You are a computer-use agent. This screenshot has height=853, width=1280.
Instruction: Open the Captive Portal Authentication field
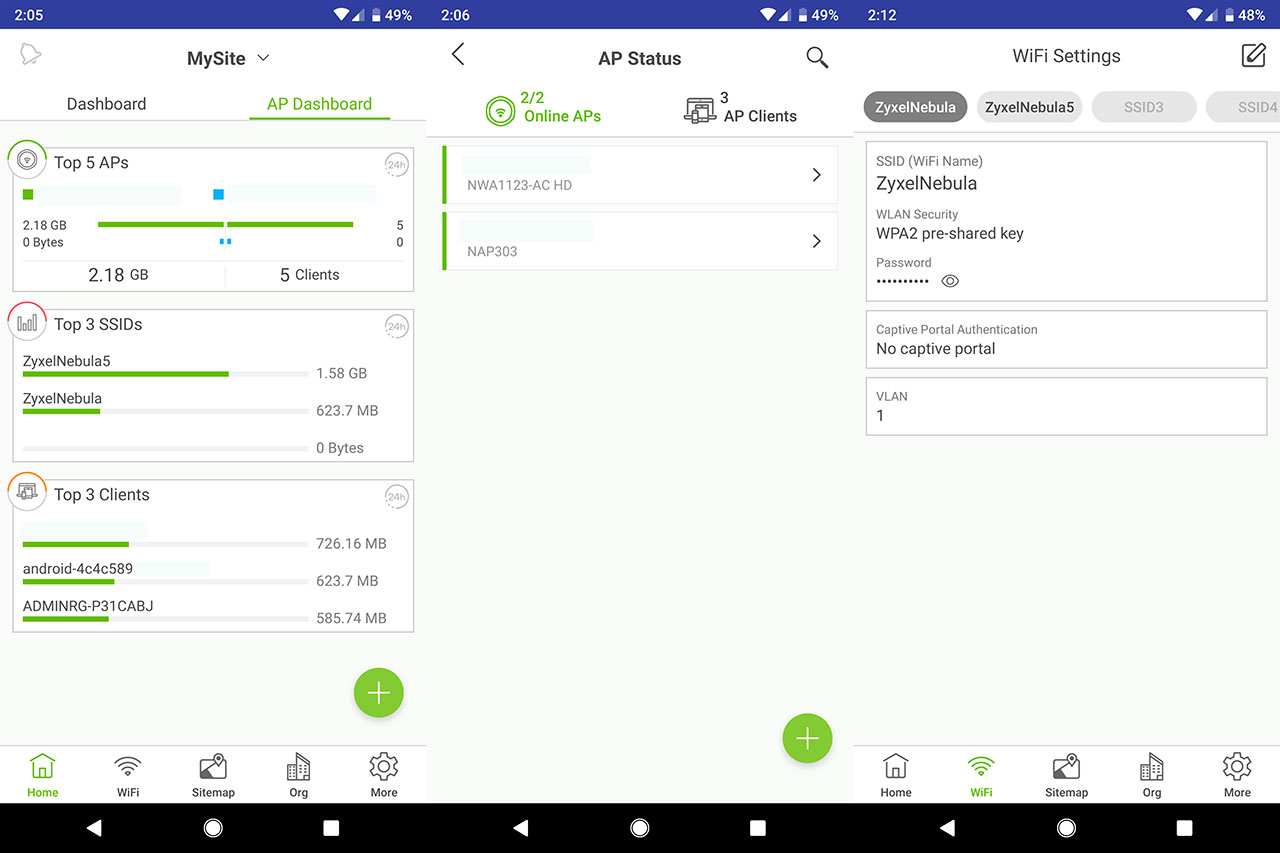1066,339
